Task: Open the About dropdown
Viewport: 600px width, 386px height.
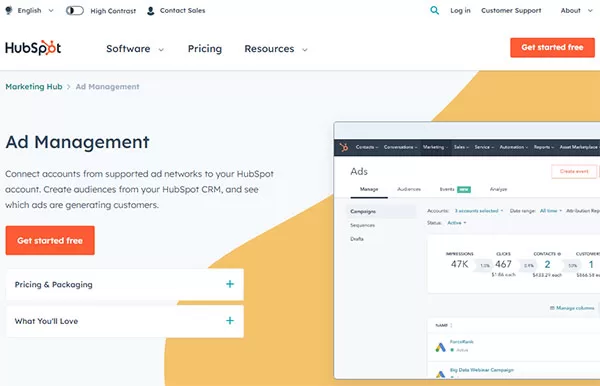Action: (x=577, y=11)
